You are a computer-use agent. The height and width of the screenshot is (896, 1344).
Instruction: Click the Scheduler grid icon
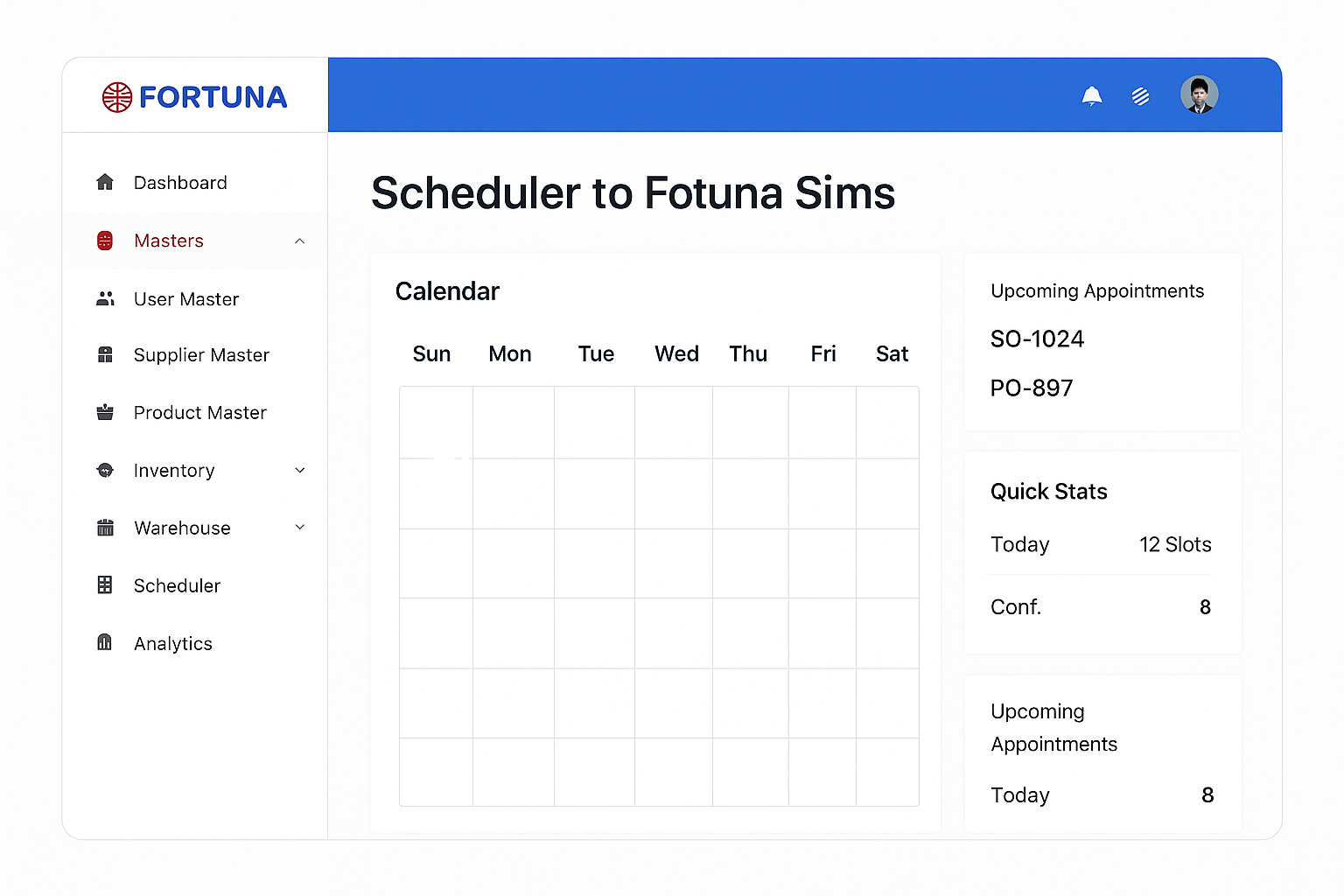pyautogui.click(x=105, y=585)
